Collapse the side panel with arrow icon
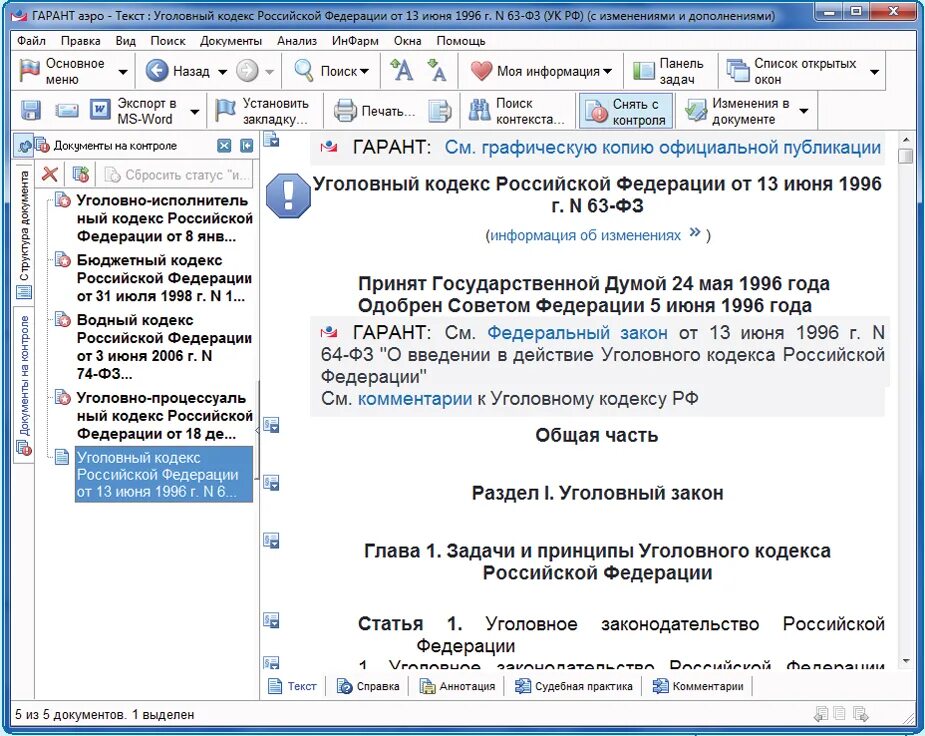 pos(247,146)
